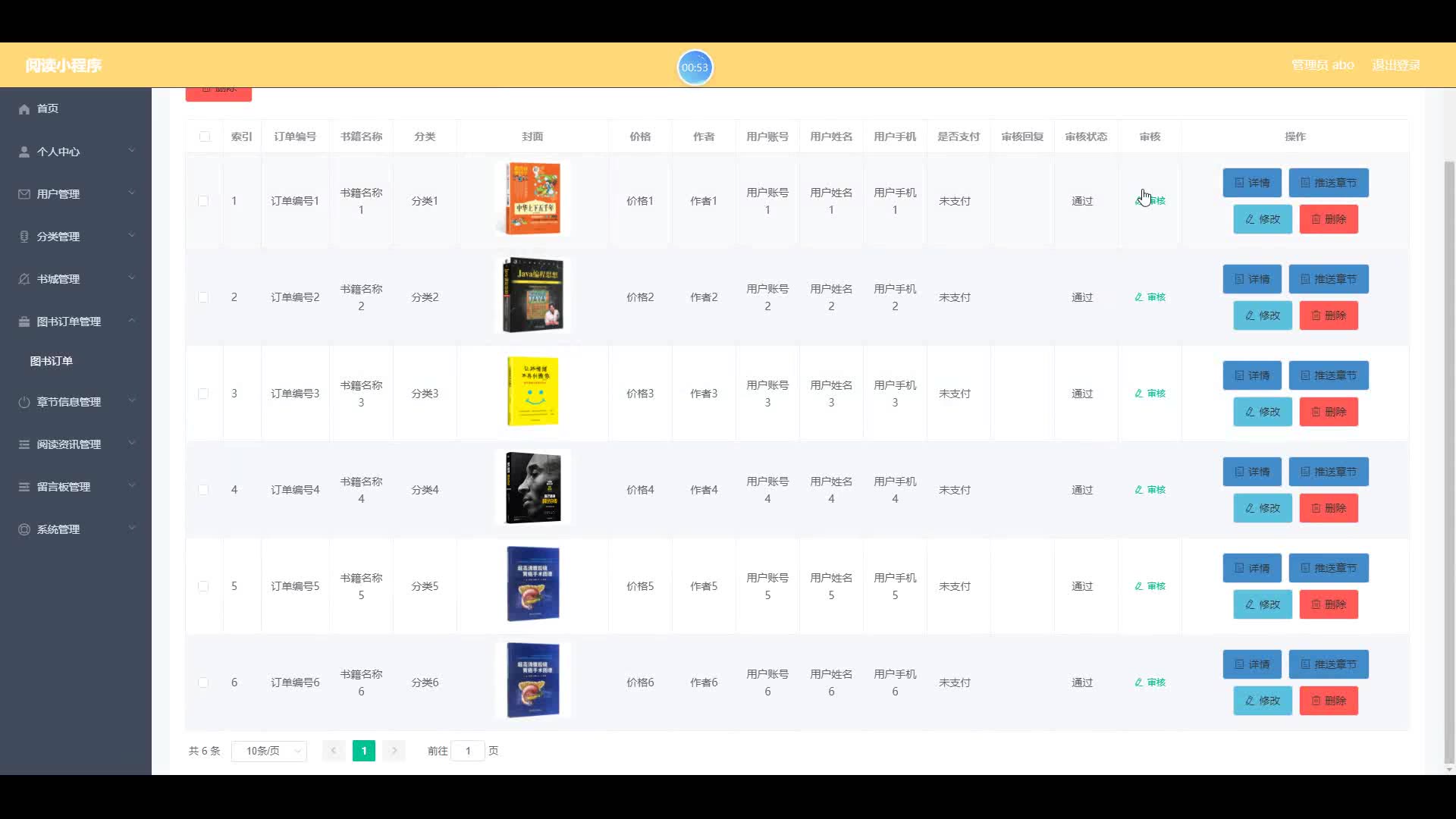Image resolution: width=1456 pixels, height=819 pixels.
Task: Select the checkbox for order row 5
Action: tap(203, 586)
